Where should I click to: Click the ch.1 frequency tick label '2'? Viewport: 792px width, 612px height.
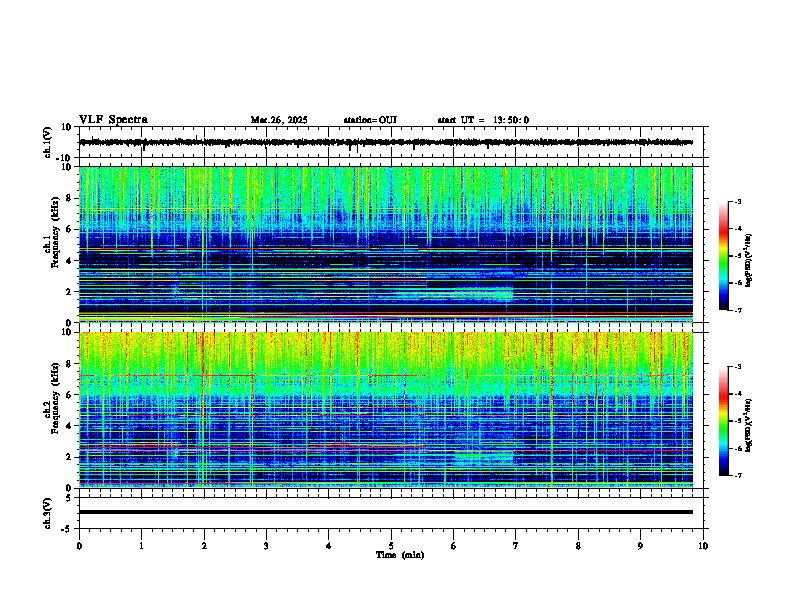click(70, 292)
